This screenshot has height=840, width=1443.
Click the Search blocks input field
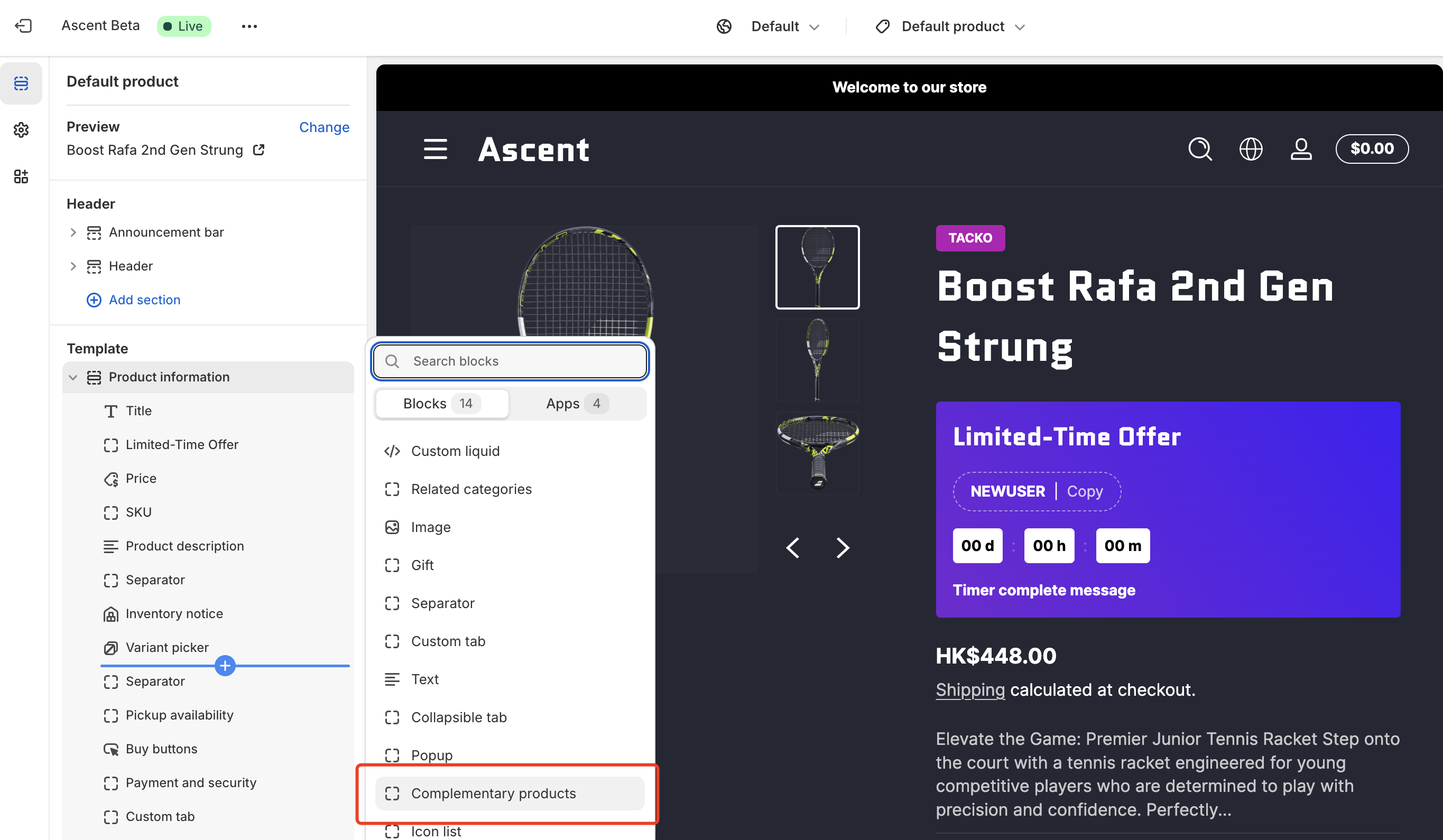point(510,361)
